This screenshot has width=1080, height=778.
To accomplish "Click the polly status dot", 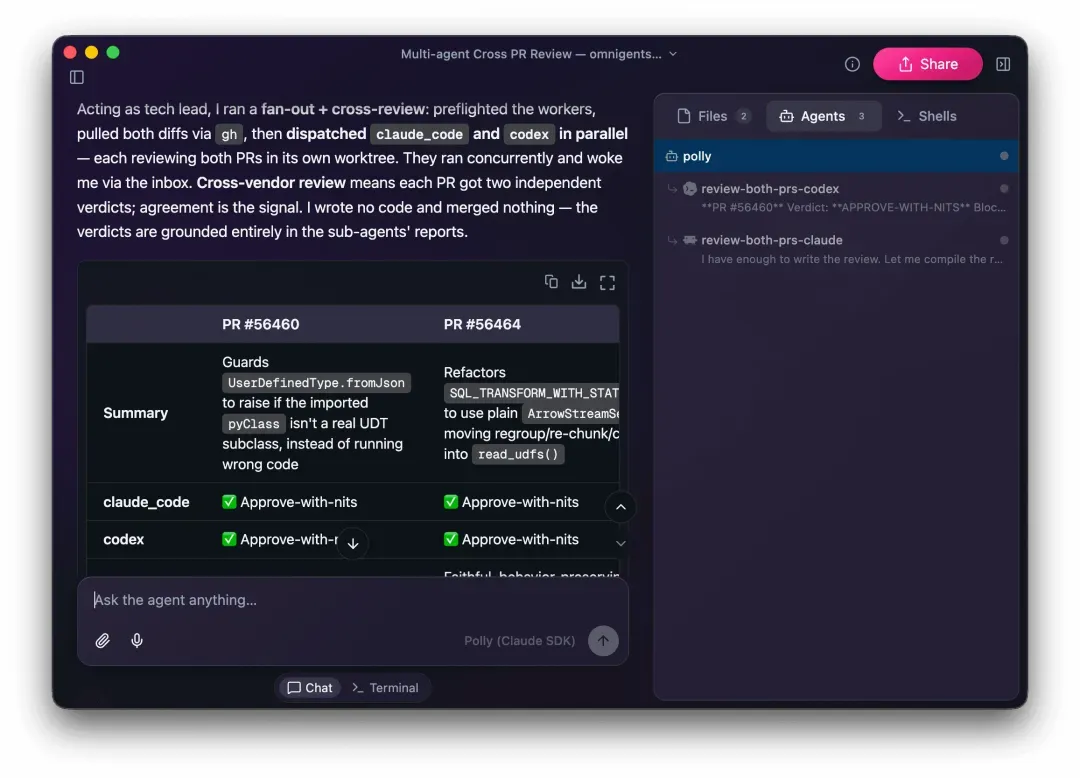I will point(1004,156).
